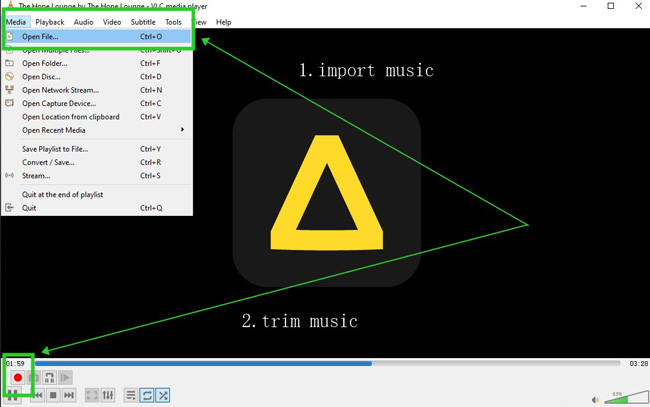Mute audio with the speaker icon
Screen dimensions: 650x407
pyautogui.click(x=595, y=400)
